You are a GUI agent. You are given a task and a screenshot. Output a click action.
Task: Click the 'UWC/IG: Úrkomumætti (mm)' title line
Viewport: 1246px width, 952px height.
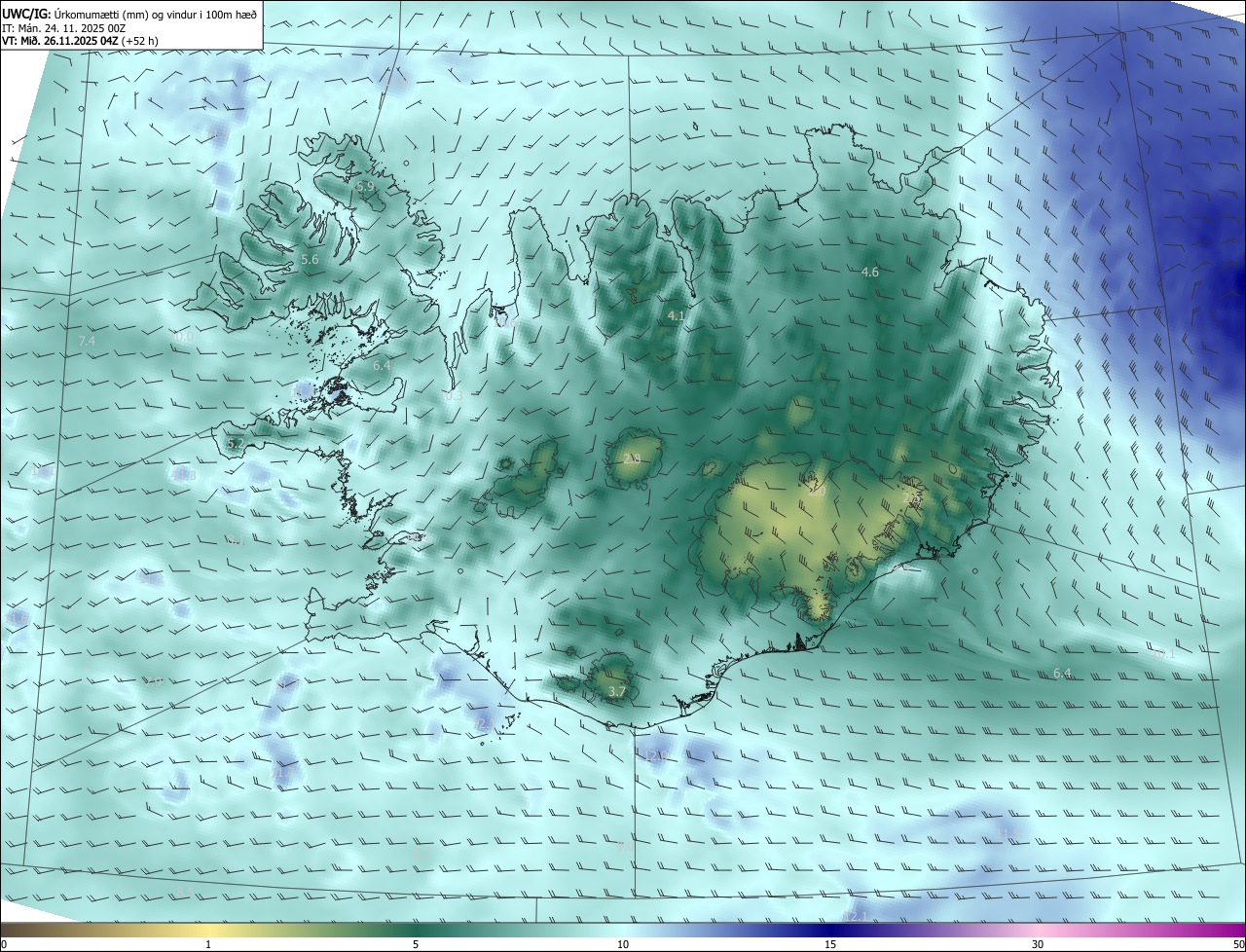tap(129, 13)
